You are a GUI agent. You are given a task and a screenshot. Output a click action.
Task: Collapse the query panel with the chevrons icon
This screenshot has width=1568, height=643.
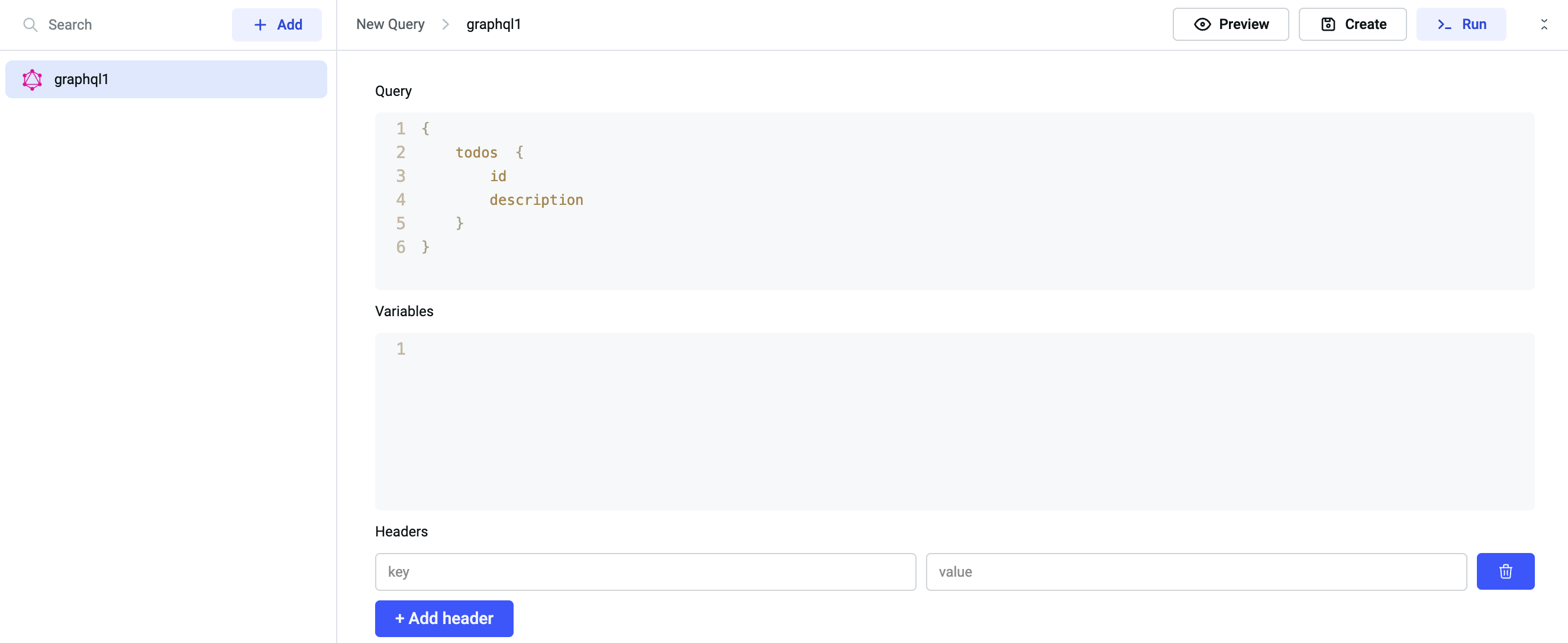tap(1544, 24)
